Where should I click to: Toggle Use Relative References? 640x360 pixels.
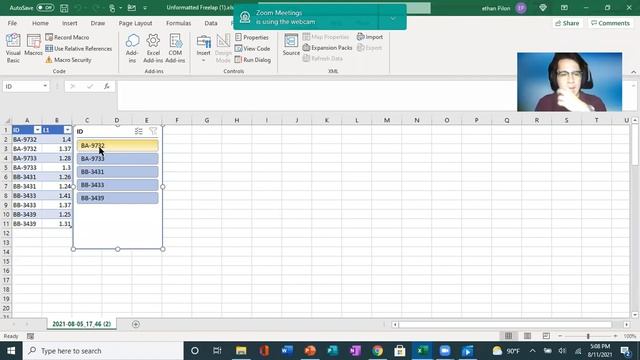(x=78, y=49)
